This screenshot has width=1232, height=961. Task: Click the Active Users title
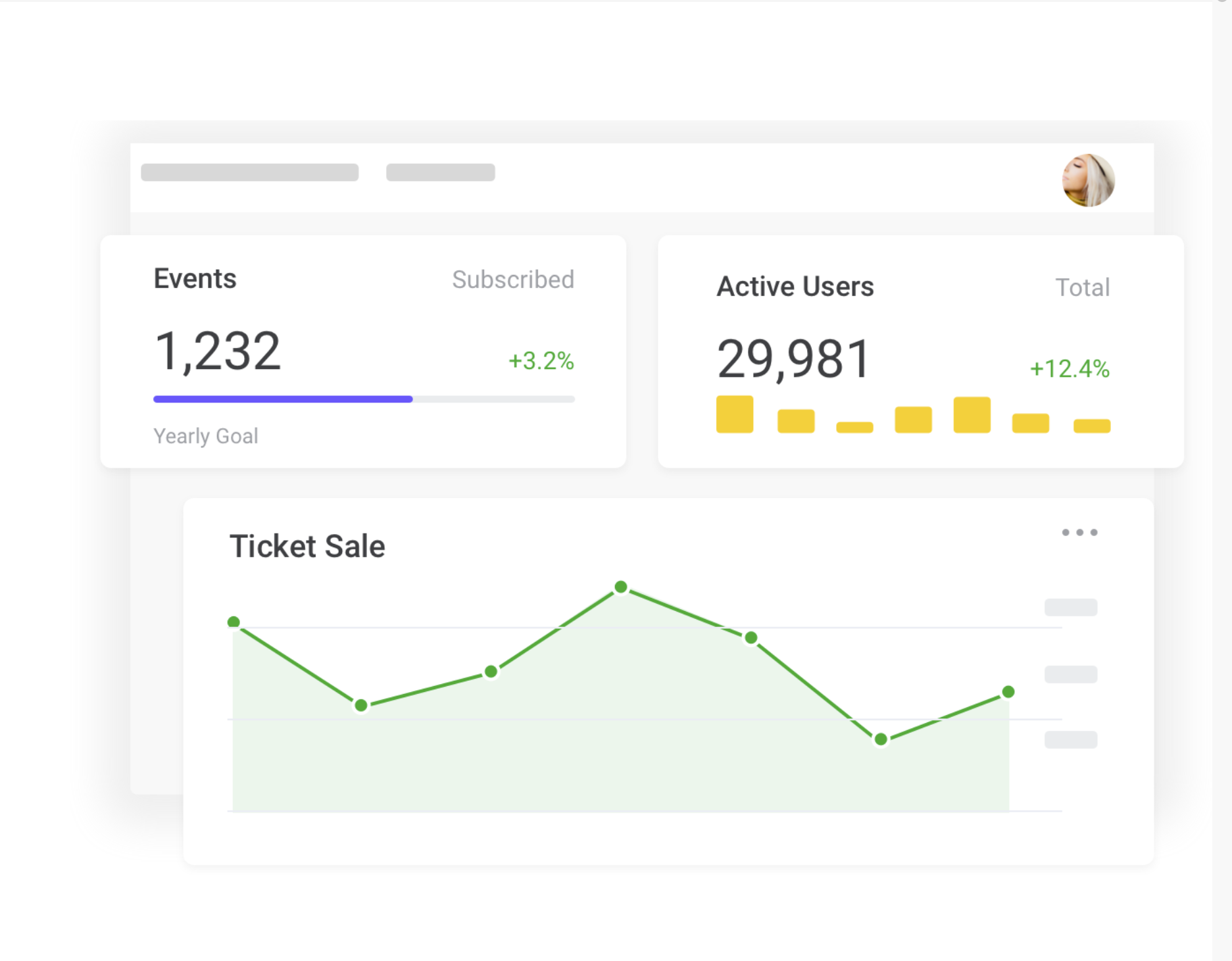[795, 287]
